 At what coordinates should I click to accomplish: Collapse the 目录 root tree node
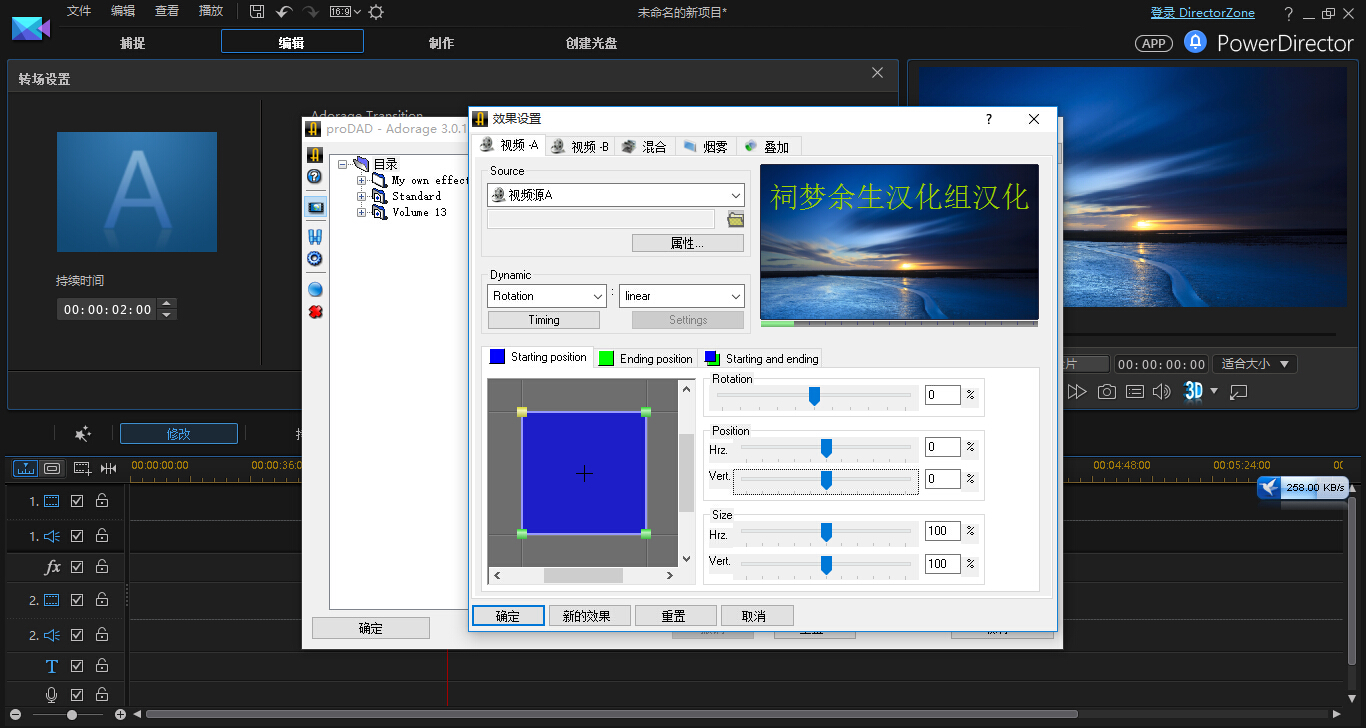[343, 164]
